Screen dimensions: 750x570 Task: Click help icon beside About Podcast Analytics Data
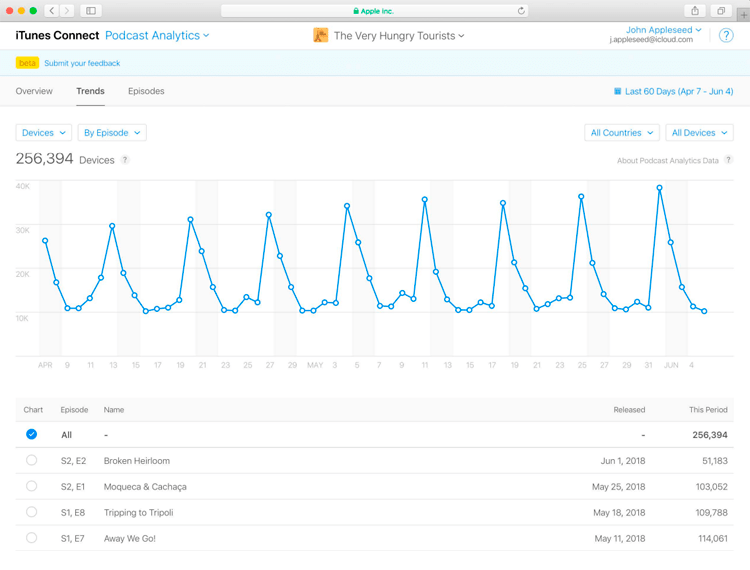coord(728,160)
